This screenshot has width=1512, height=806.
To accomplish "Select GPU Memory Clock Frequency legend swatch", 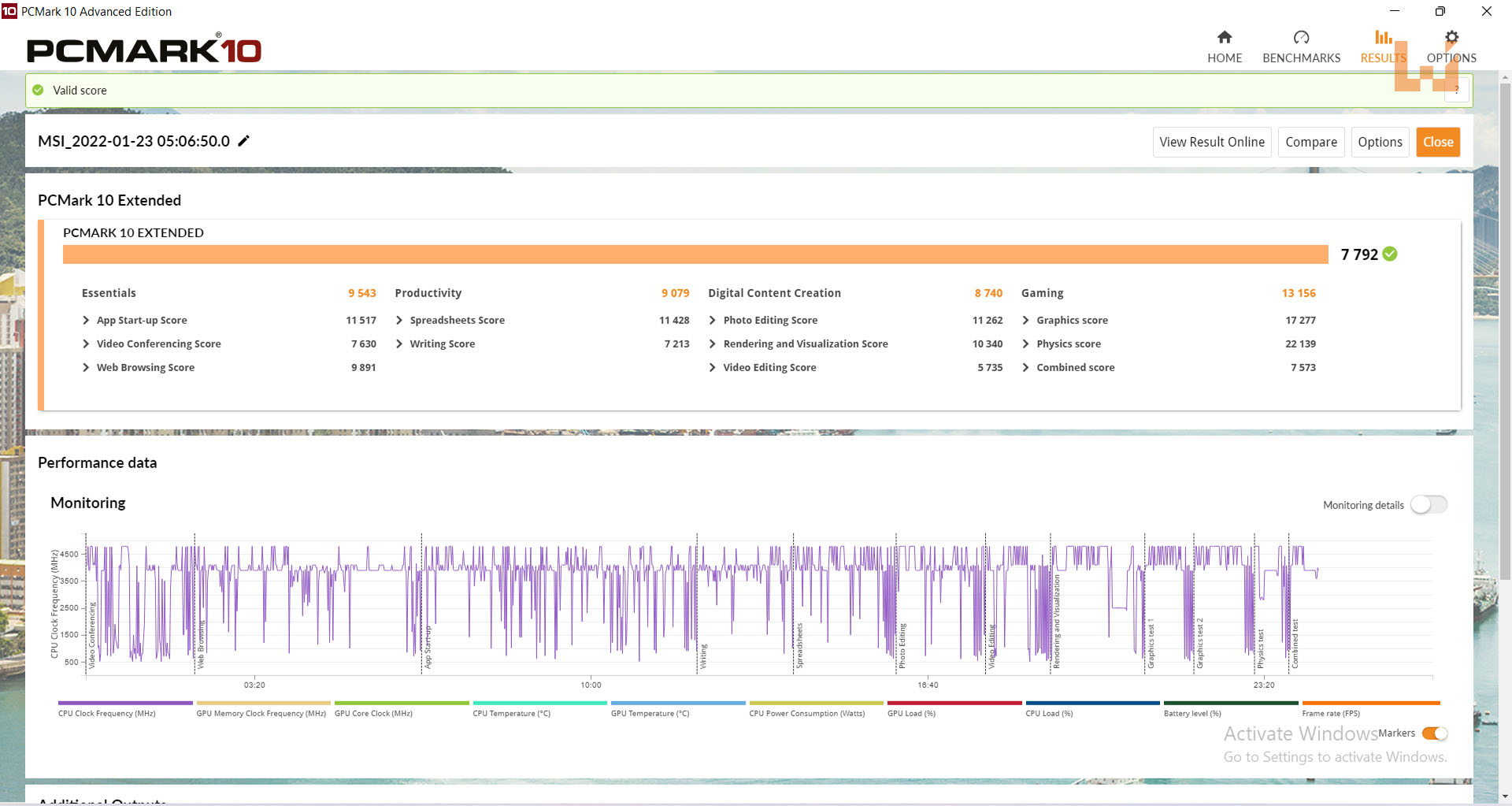I will [263, 703].
